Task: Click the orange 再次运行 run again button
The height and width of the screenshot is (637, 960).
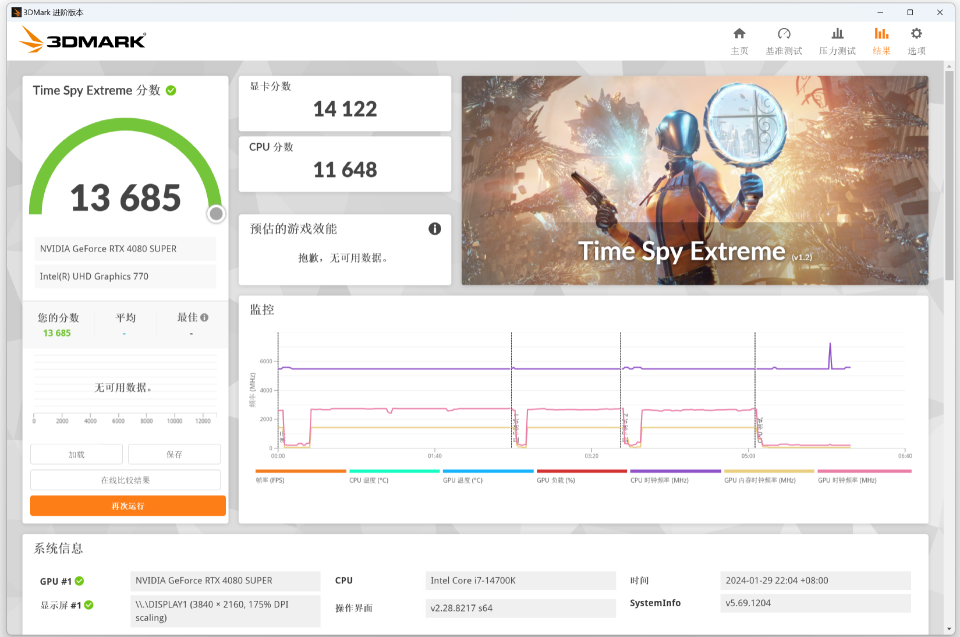Action: [x=128, y=506]
